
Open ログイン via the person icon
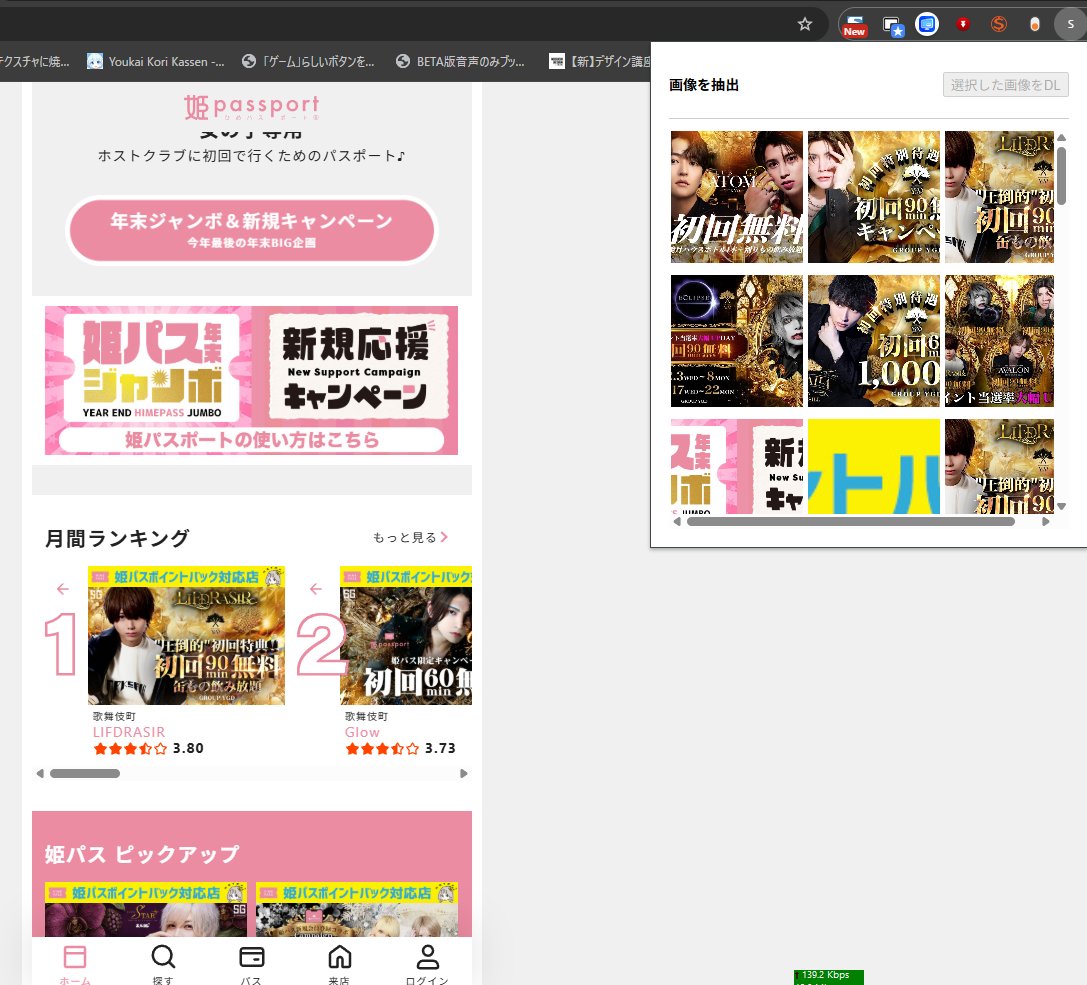pyautogui.click(x=427, y=957)
